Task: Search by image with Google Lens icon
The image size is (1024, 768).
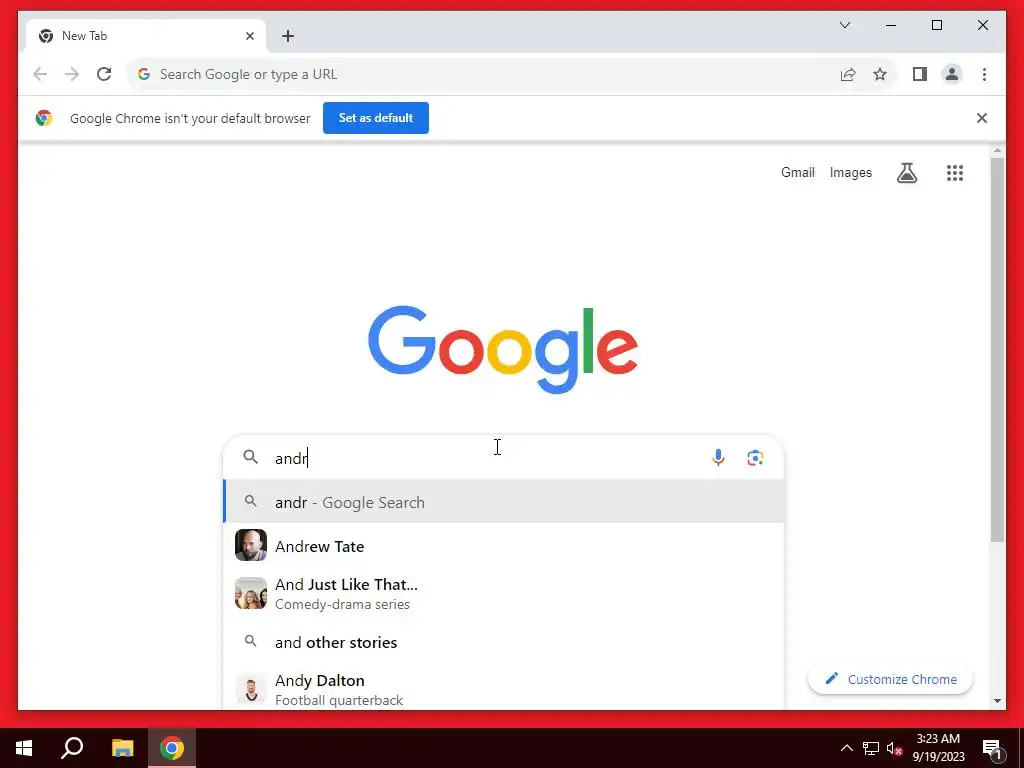Action: [x=755, y=458]
